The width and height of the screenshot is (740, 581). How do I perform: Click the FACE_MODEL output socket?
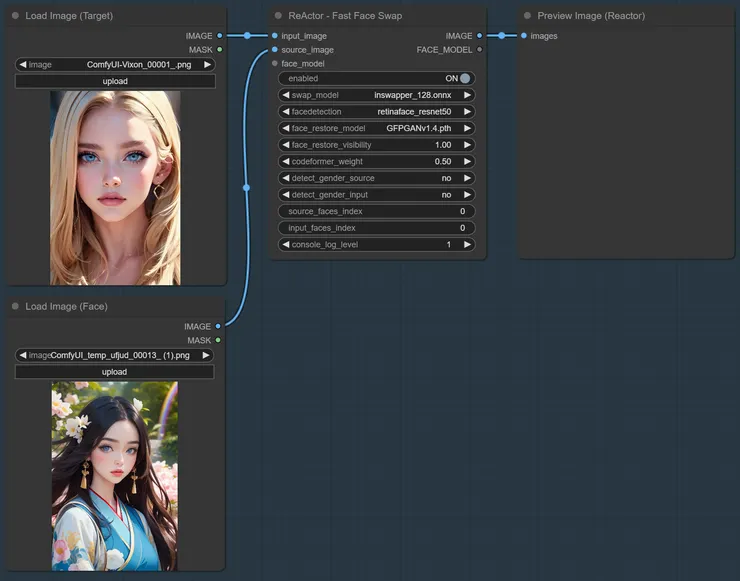pyautogui.click(x=480, y=49)
